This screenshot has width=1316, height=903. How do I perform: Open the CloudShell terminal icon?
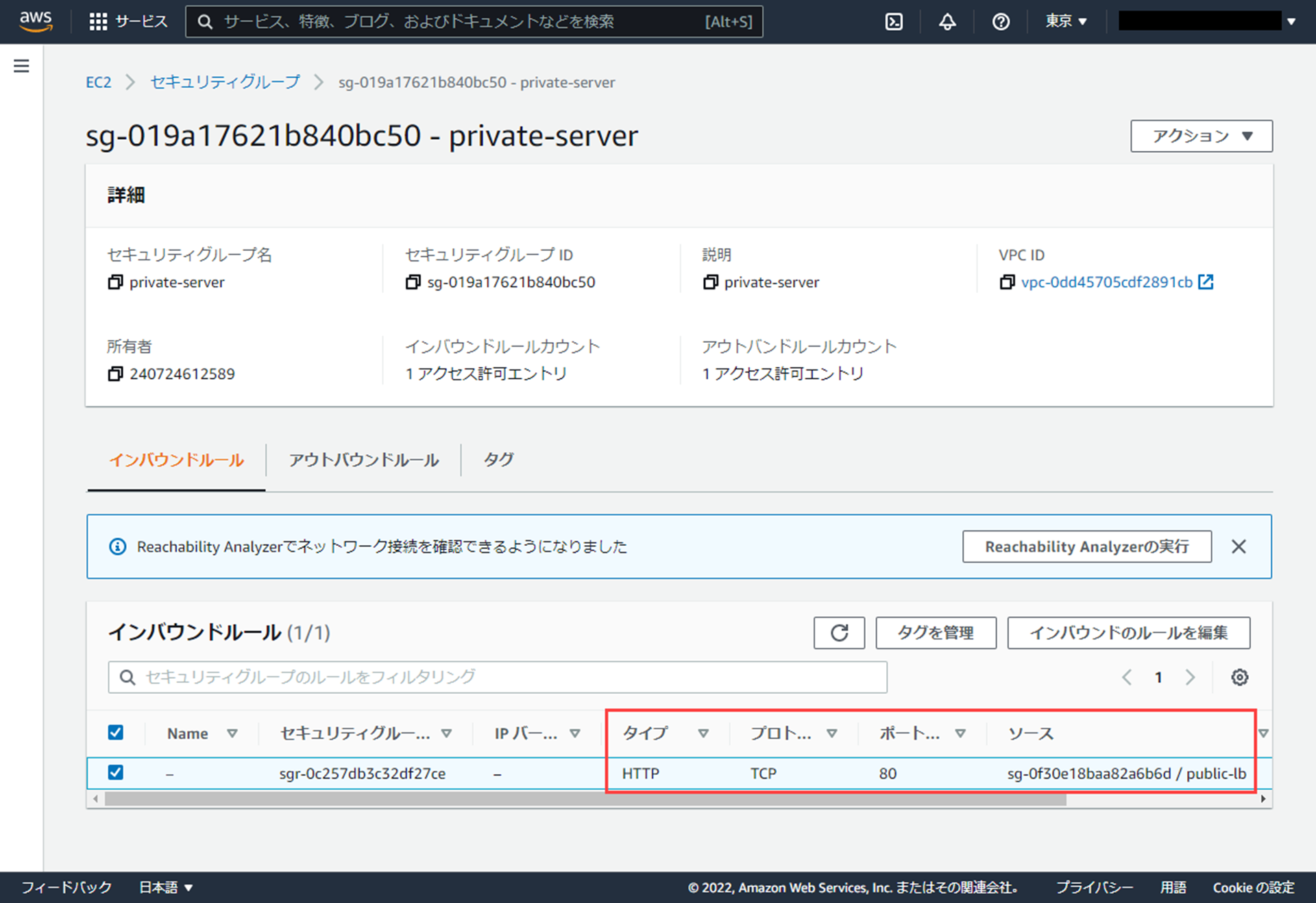894,22
